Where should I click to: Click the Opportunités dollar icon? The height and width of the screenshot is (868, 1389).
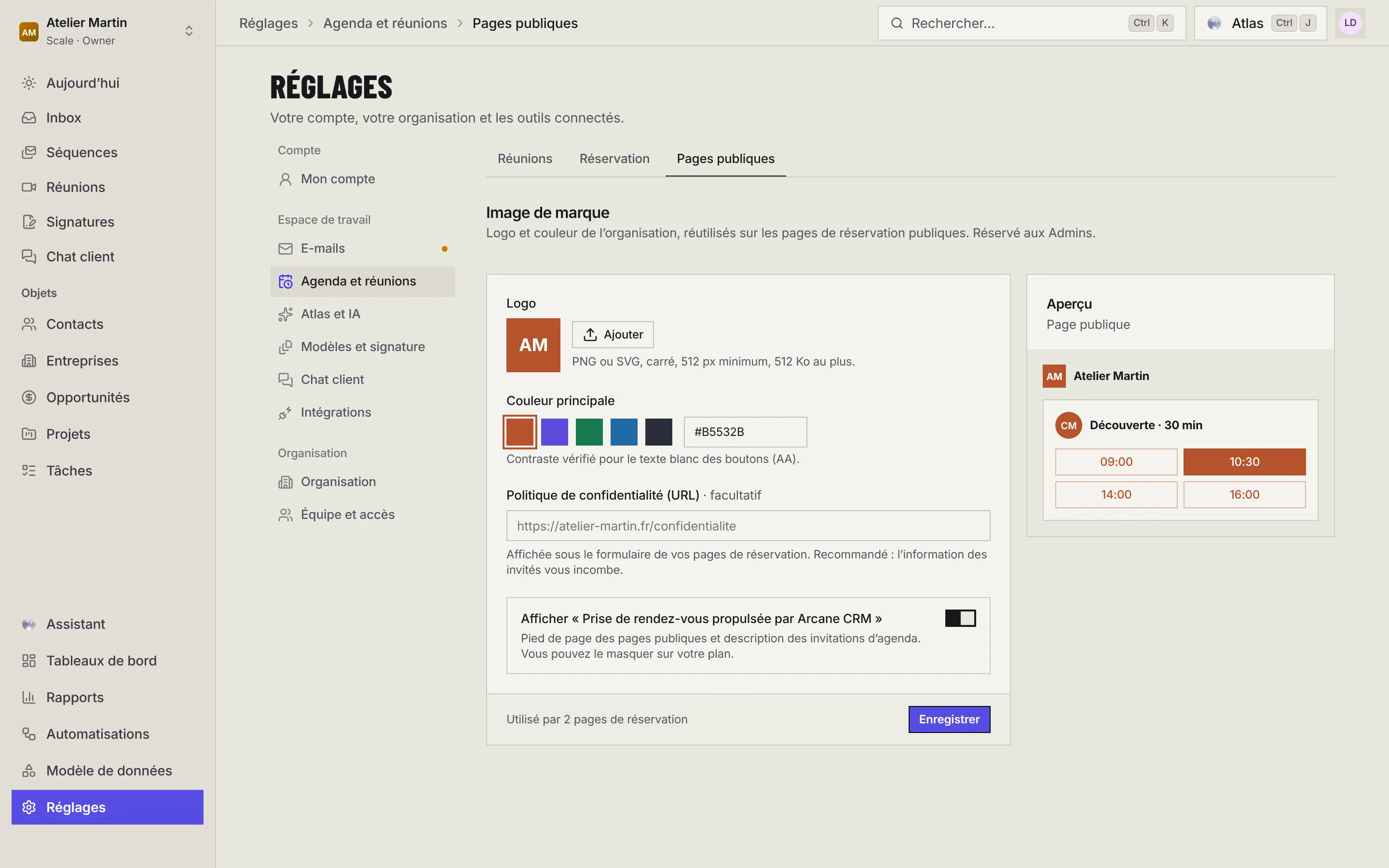29,397
